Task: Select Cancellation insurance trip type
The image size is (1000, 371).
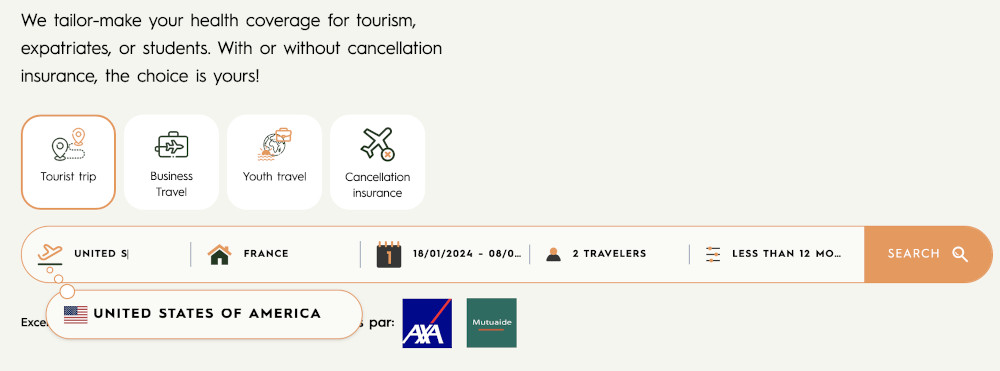Action: [x=378, y=162]
